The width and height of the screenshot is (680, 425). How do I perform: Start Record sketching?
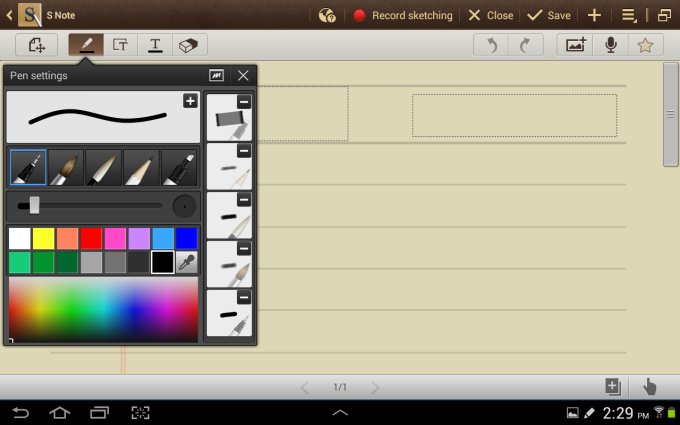point(403,16)
